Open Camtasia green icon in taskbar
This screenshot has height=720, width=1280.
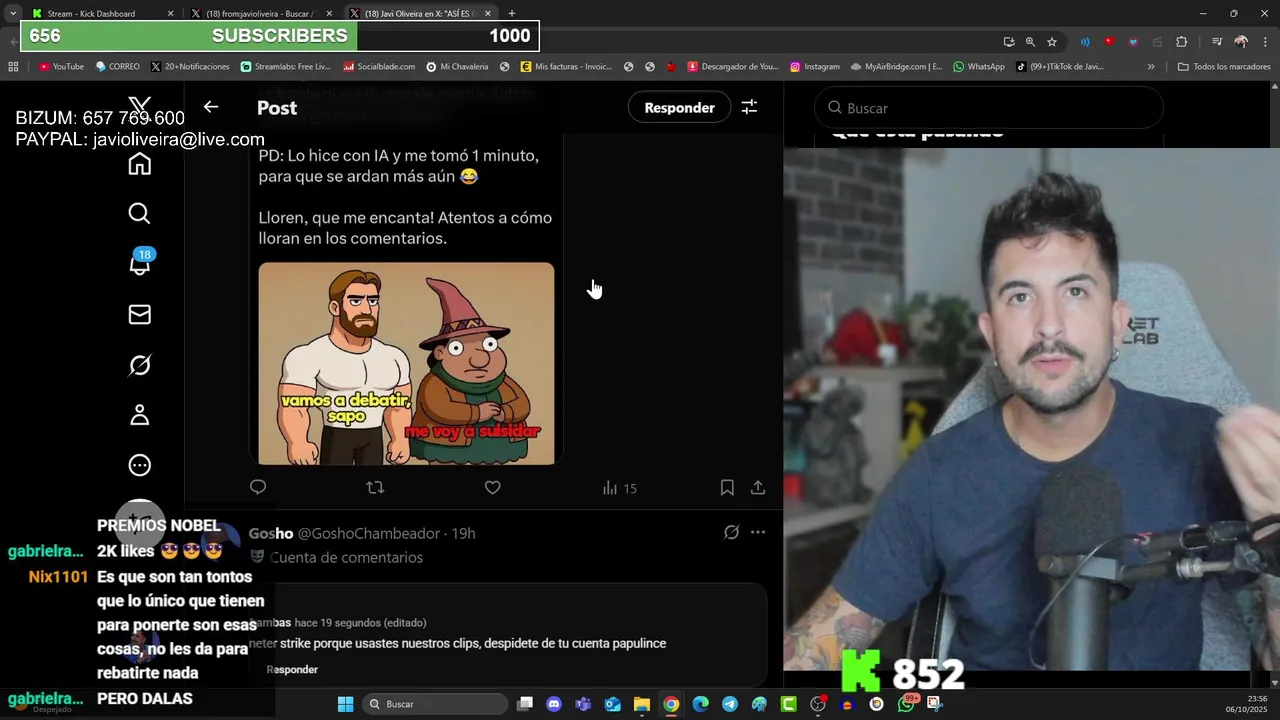(x=788, y=704)
